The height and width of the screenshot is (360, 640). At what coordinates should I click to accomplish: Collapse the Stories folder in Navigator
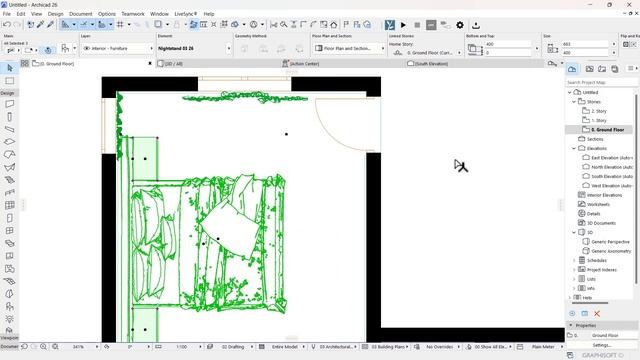(x=574, y=102)
